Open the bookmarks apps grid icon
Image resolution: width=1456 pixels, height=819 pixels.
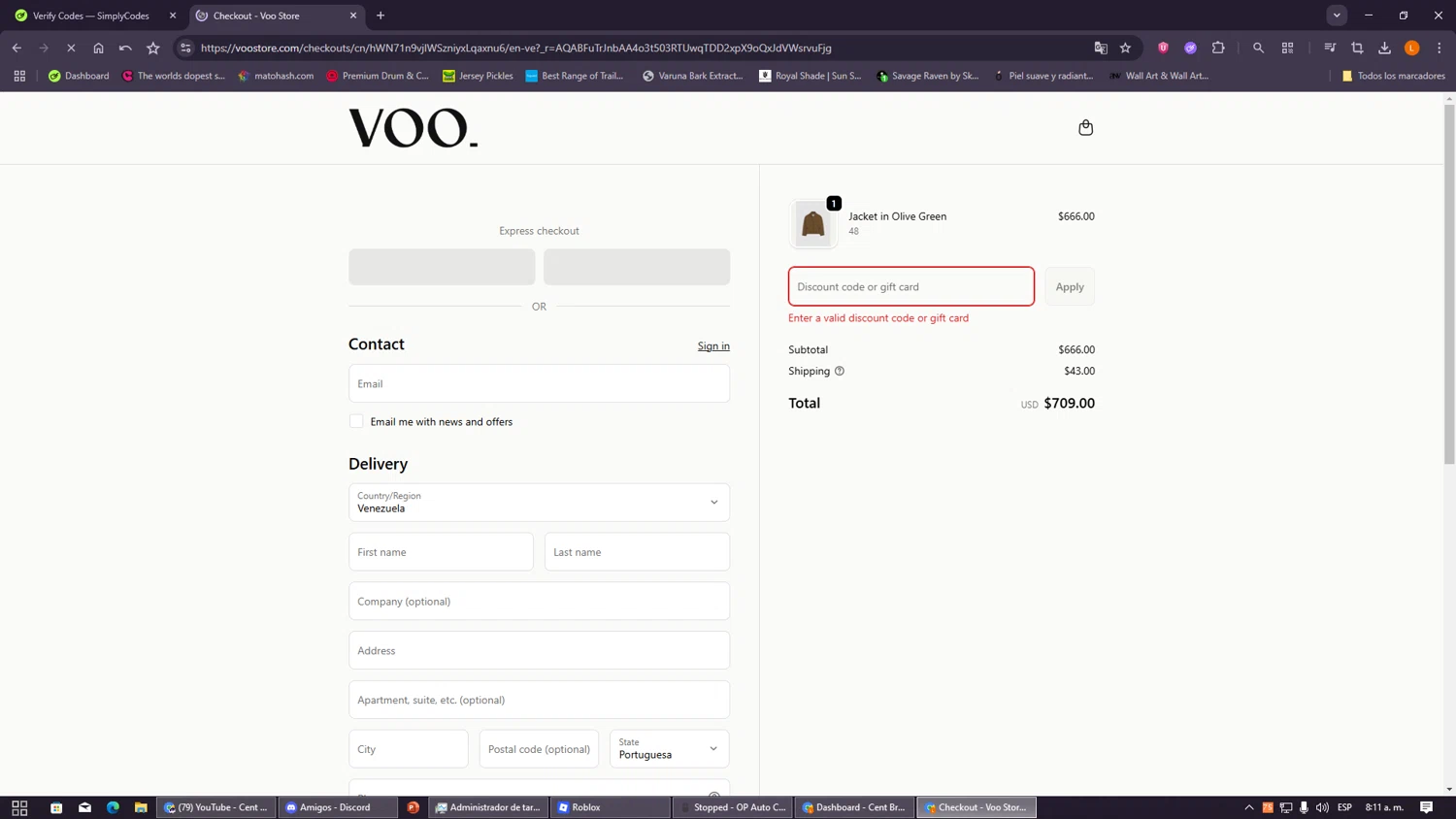19,76
